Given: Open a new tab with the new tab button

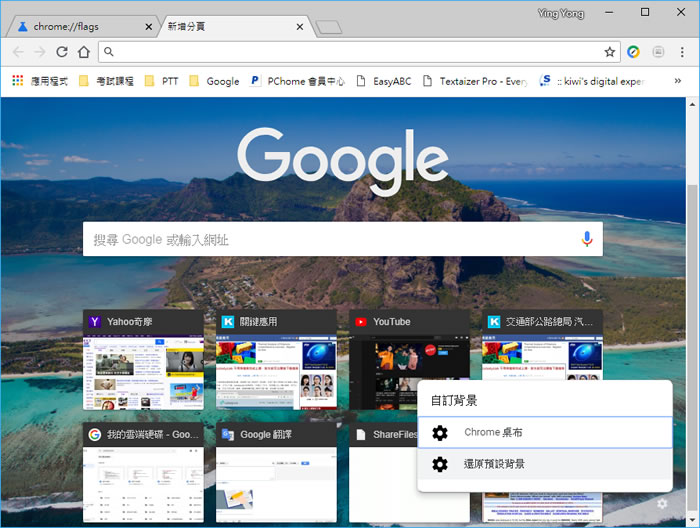Looking at the screenshot, I should tap(328, 26).
